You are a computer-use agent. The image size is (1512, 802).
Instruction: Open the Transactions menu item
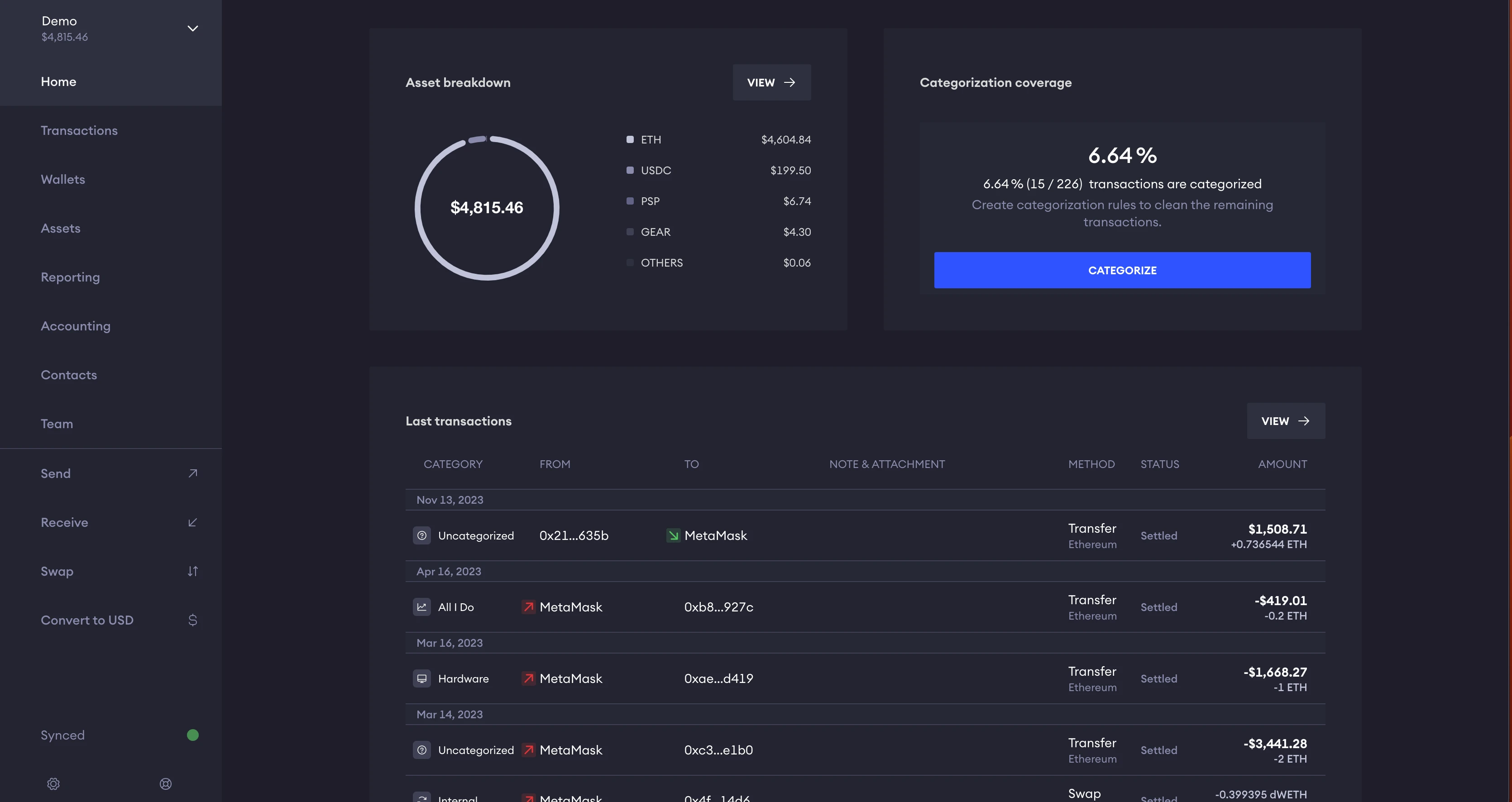pos(79,131)
